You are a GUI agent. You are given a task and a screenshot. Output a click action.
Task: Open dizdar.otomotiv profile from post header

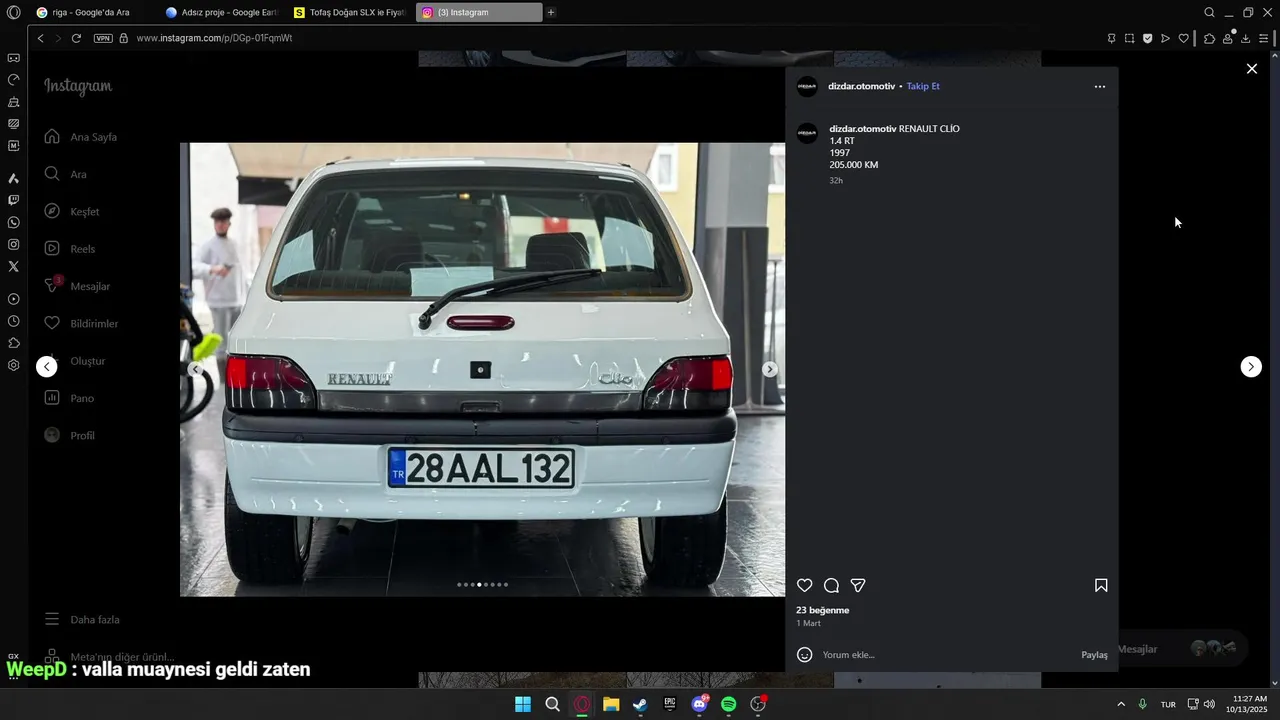861,86
